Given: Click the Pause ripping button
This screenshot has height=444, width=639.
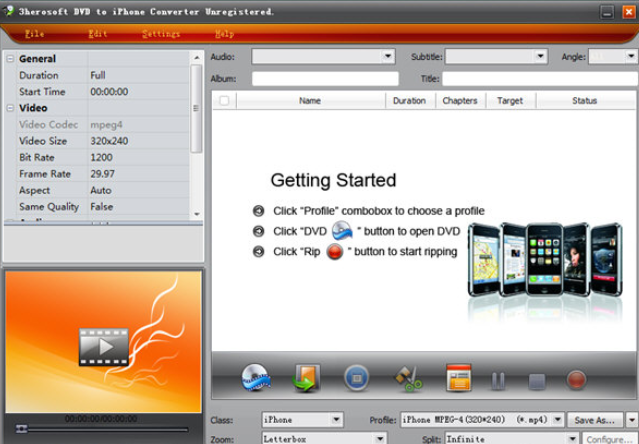Looking at the screenshot, I should pyautogui.click(x=498, y=380).
